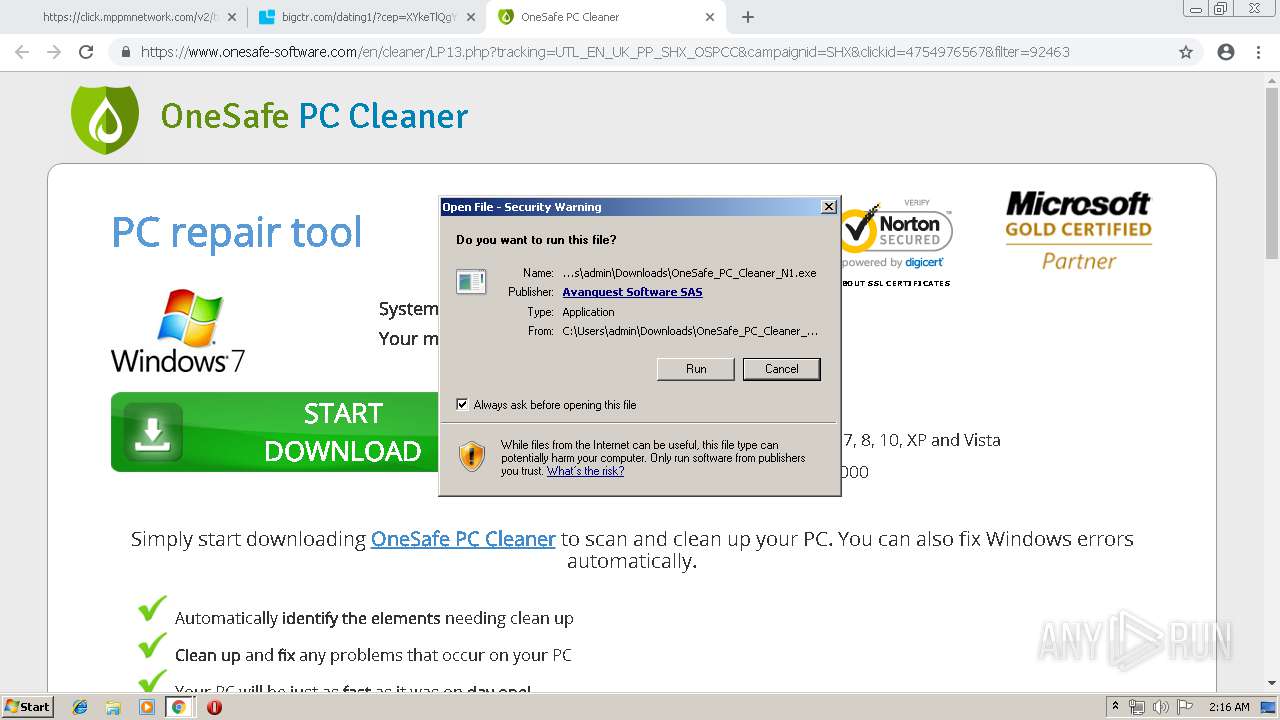Click the OneSafe shield logo
The image size is (1280, 720).
[105, 118]
